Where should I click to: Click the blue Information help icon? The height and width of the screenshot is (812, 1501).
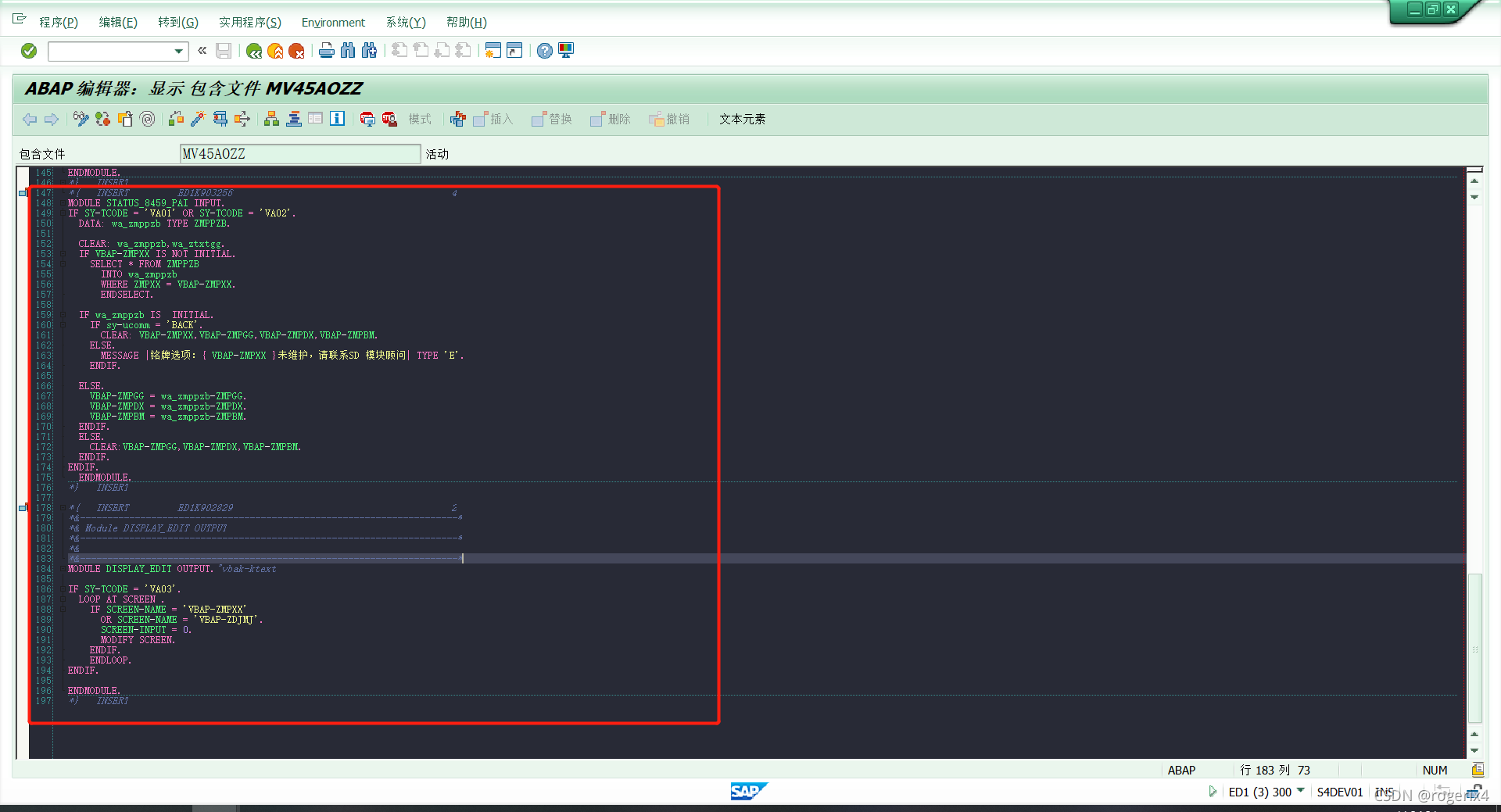pos(337,119)
